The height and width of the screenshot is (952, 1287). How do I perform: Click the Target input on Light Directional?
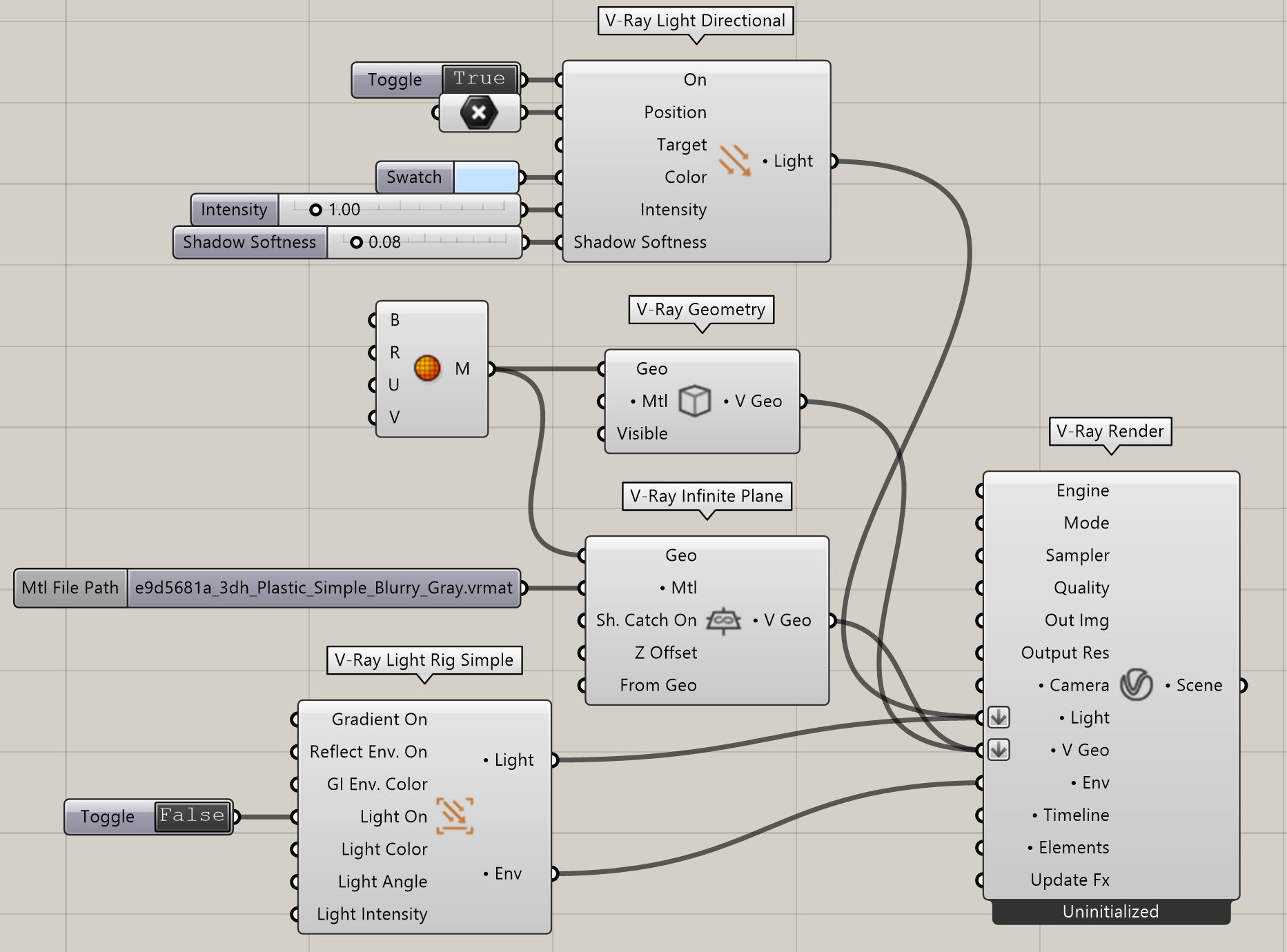pyautogui.click(x=681, y=145)
